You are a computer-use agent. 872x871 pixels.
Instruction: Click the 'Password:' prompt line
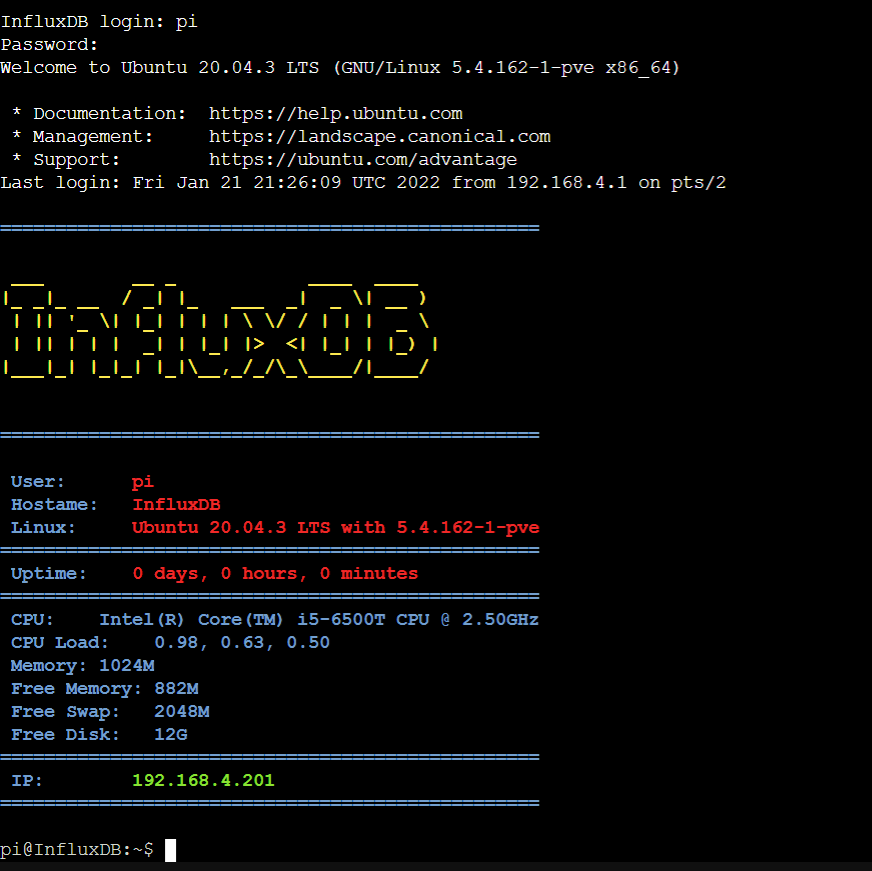tap(49, 44)
